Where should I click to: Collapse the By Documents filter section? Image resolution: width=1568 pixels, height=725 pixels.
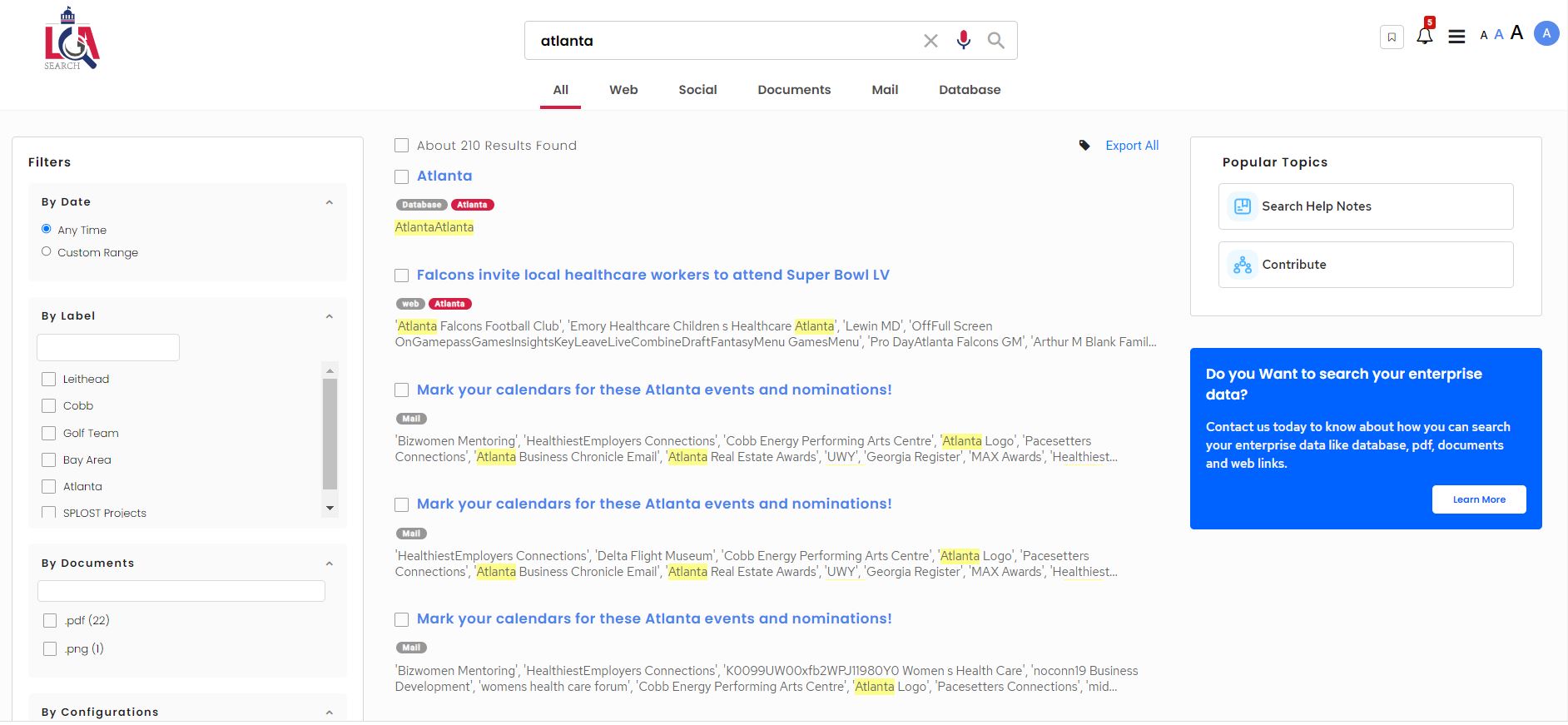330,564
